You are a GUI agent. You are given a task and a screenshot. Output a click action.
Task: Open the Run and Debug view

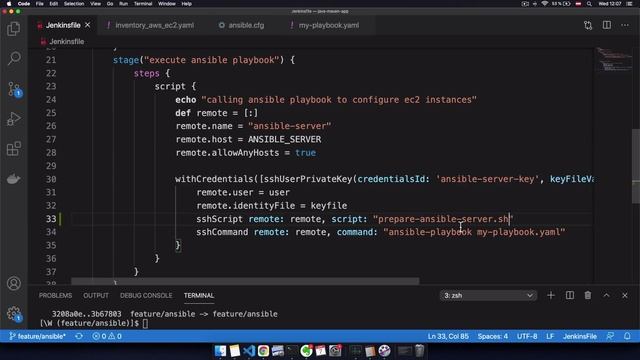click(13, 119)
